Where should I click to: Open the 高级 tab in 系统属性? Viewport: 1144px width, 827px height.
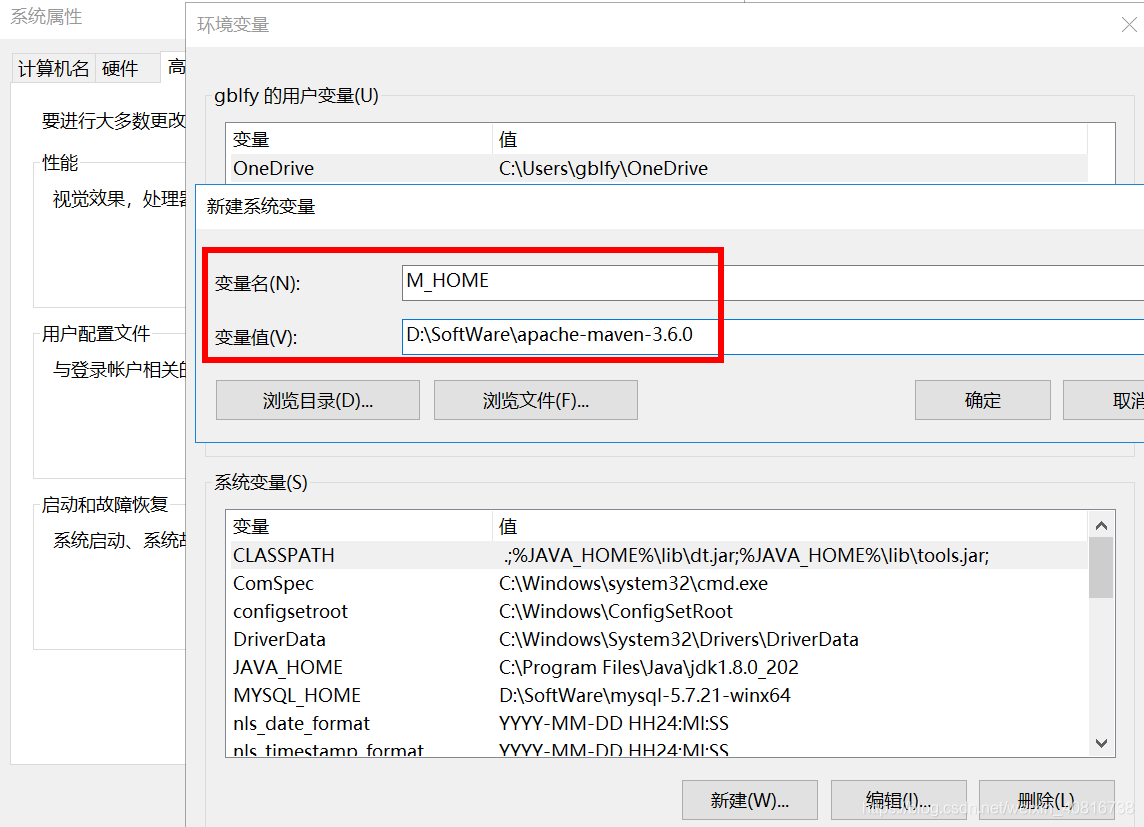[x=175, y=67]
